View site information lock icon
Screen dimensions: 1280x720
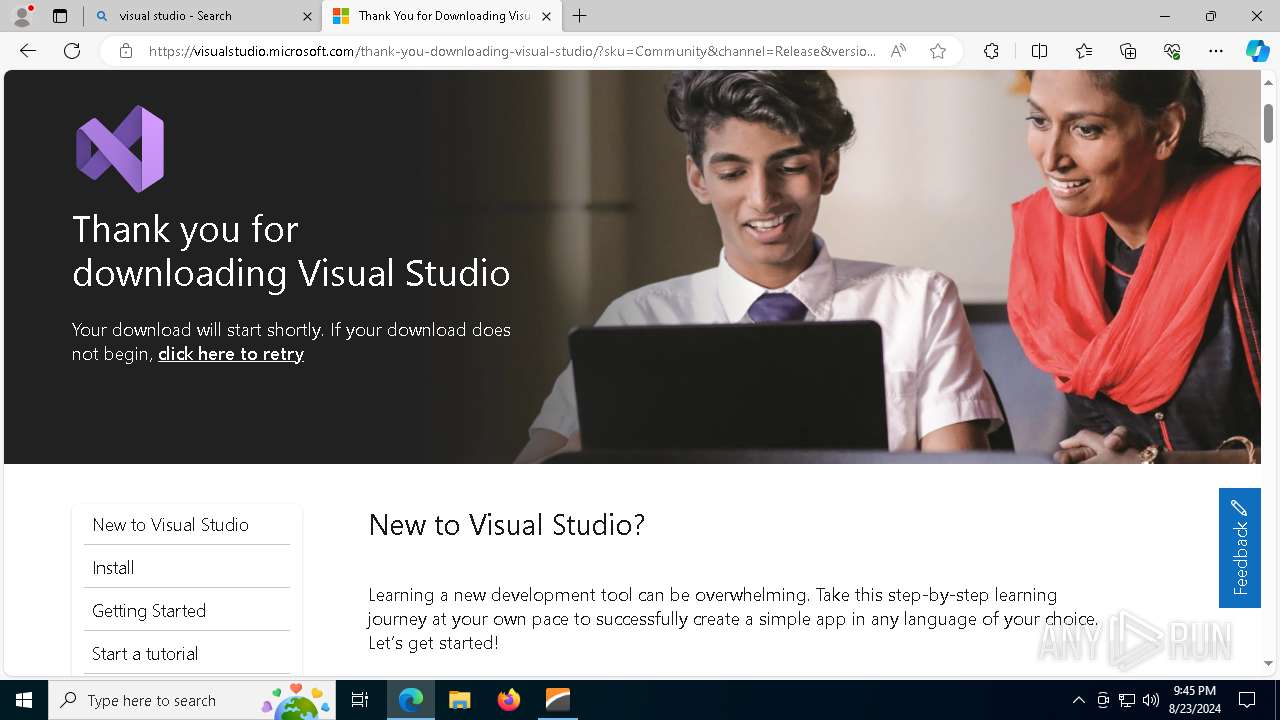tap(126, 51)
